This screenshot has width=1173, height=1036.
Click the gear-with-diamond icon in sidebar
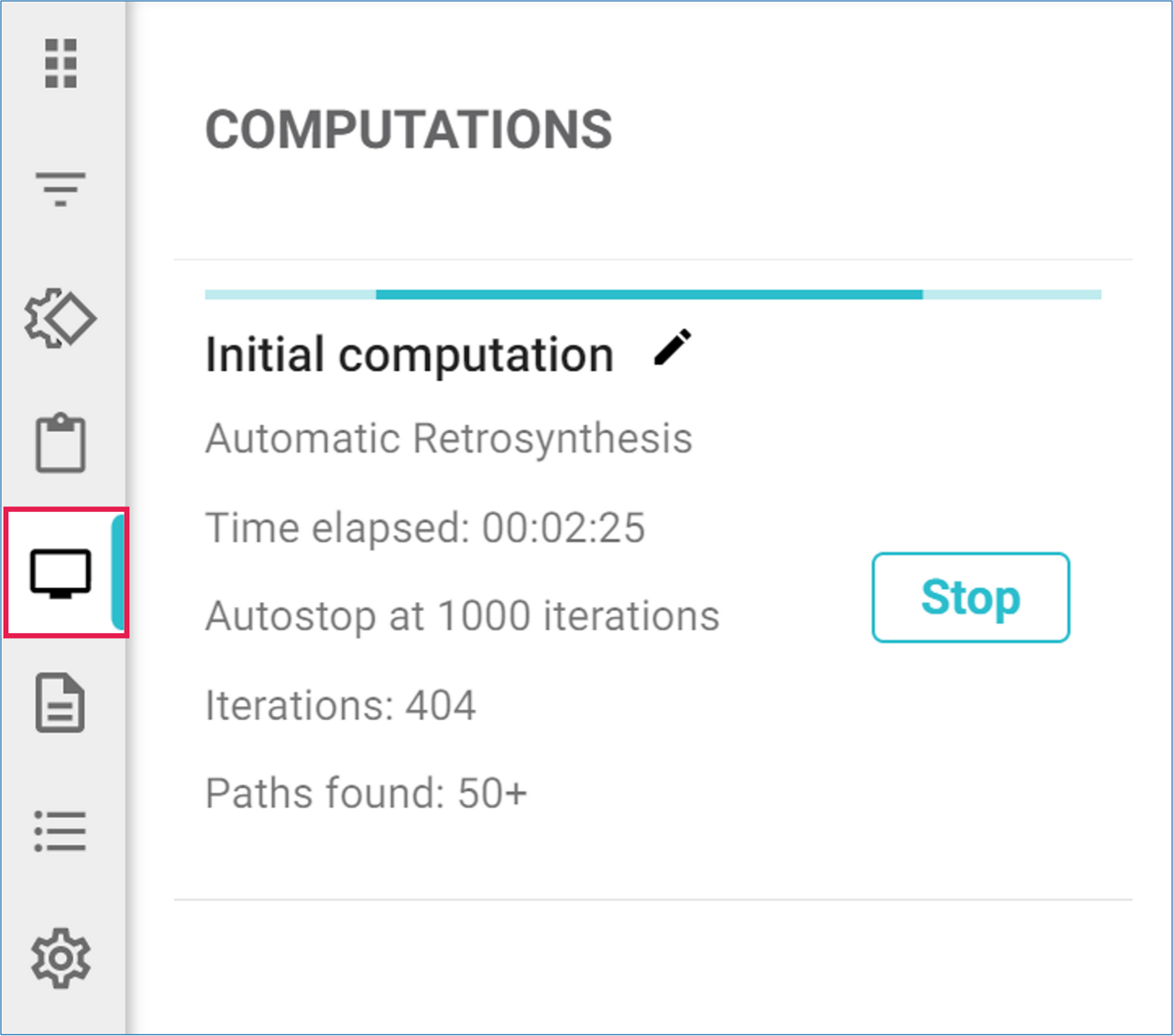[x=60, y=319]
